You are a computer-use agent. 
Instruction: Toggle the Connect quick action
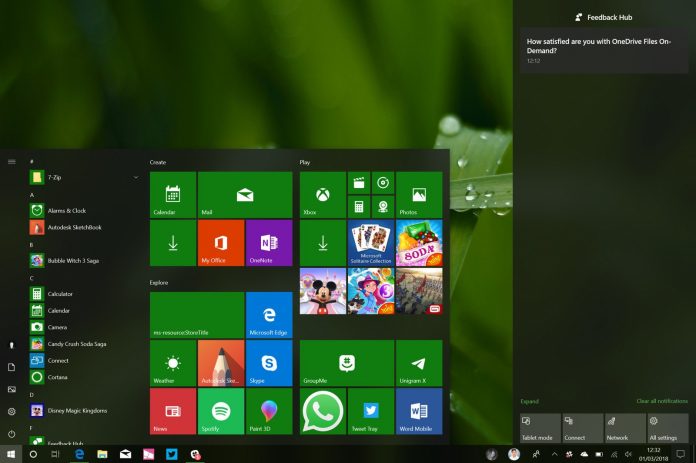582,428
